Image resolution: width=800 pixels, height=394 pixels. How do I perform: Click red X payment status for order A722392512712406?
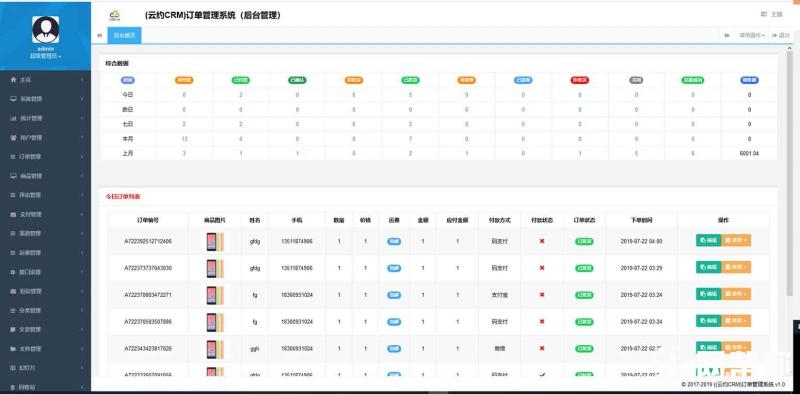click(542, 241)
